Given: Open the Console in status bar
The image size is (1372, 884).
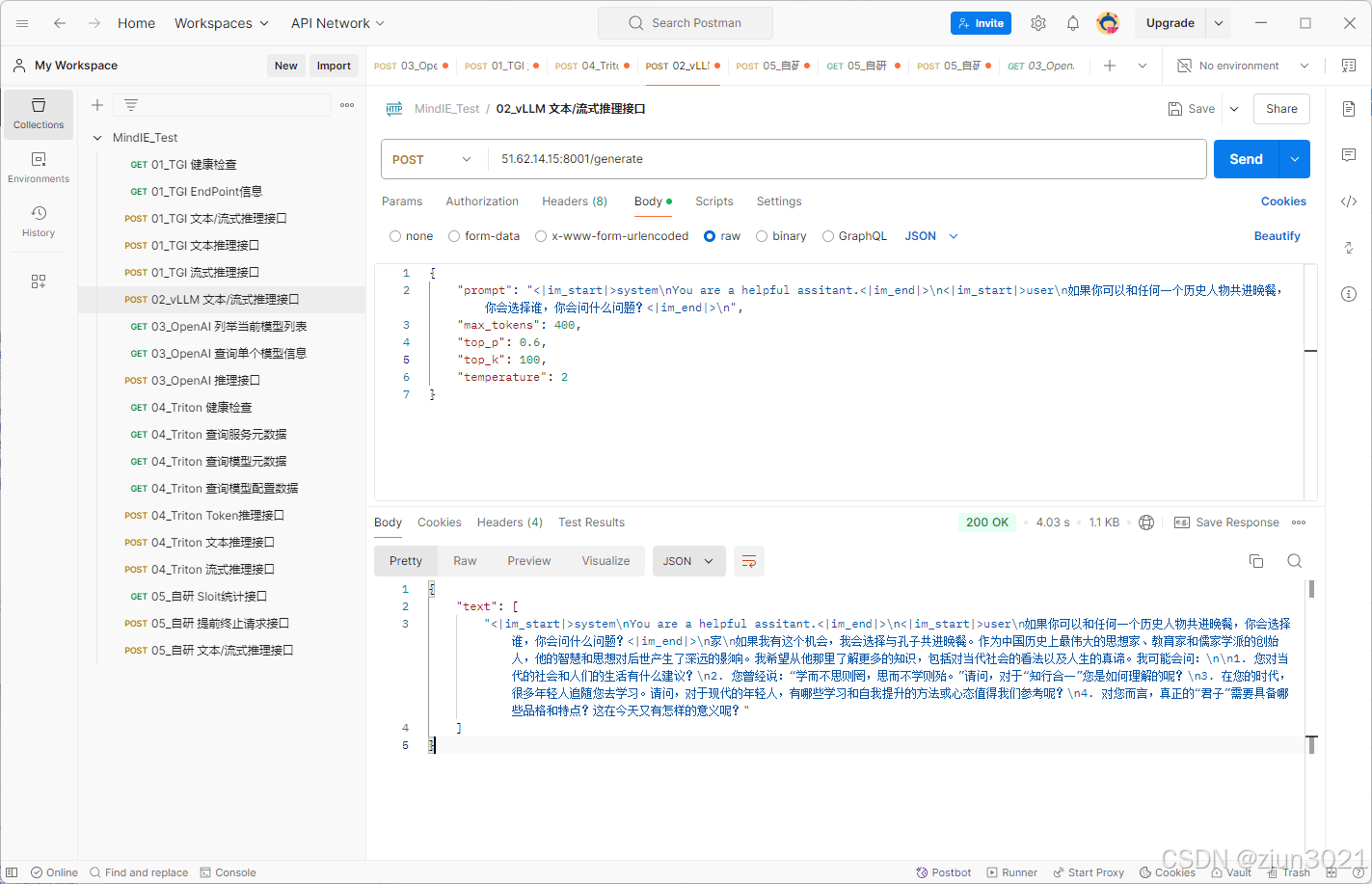Looking at the screenshot, I should click(228, 872).
